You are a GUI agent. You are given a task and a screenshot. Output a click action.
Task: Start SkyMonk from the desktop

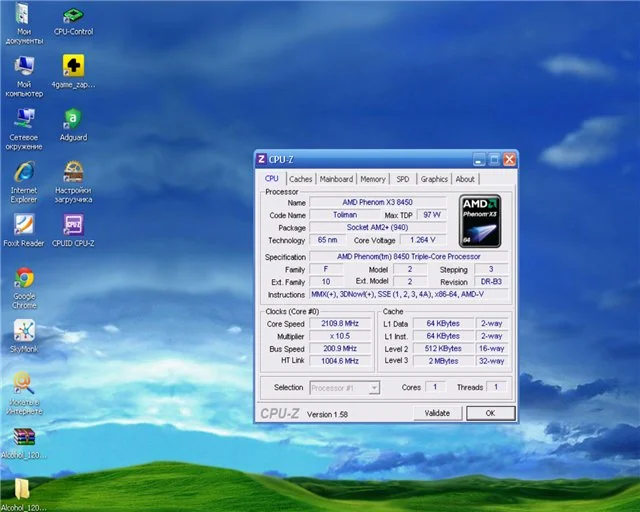tap(24, 330)
